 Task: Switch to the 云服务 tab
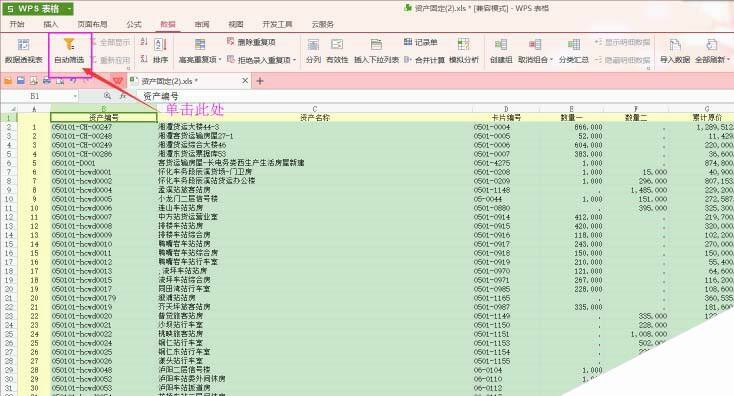pyautogui.click(x=323, y=24)
